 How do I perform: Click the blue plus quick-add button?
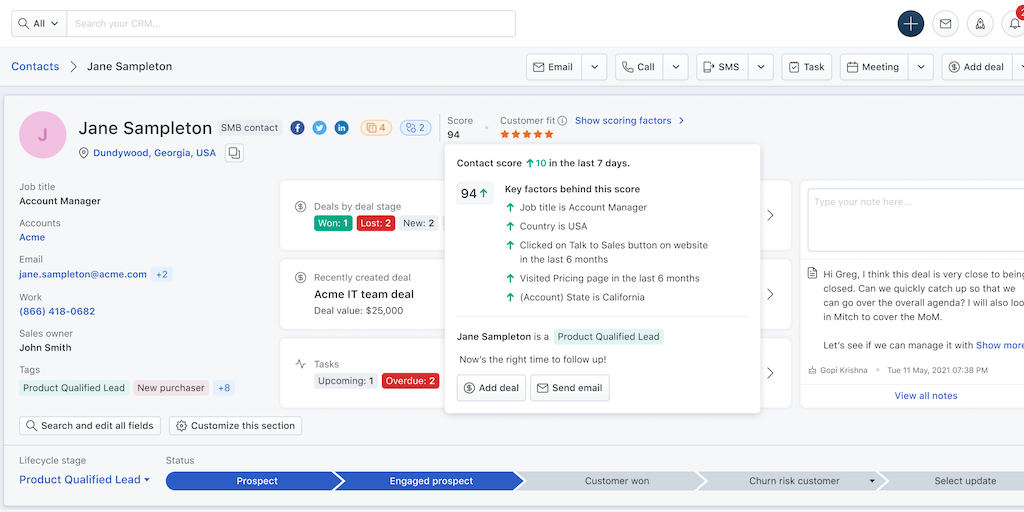point(910,24)
